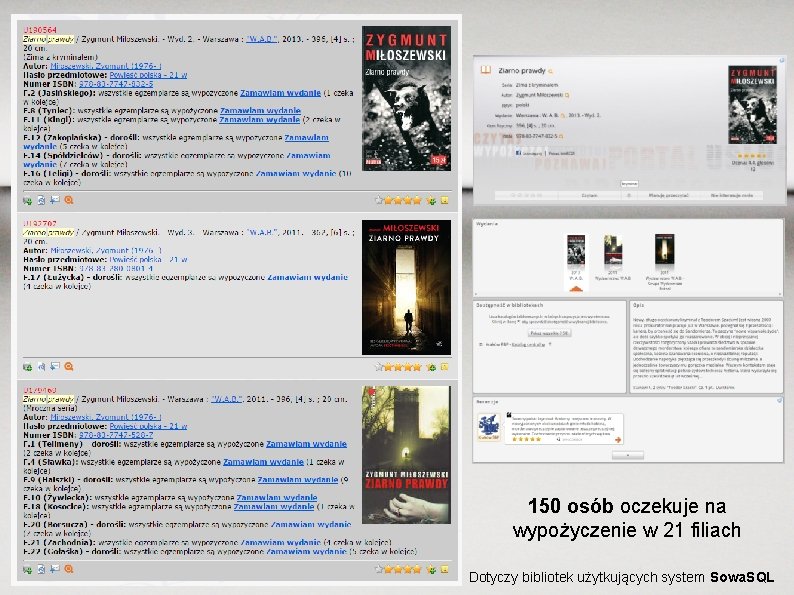Image resolution: width=794 pixels, height=595 pixels.
Task: Click the 'Pokaż wszystkie' button in the library availability panel
Action: (549, 333)
